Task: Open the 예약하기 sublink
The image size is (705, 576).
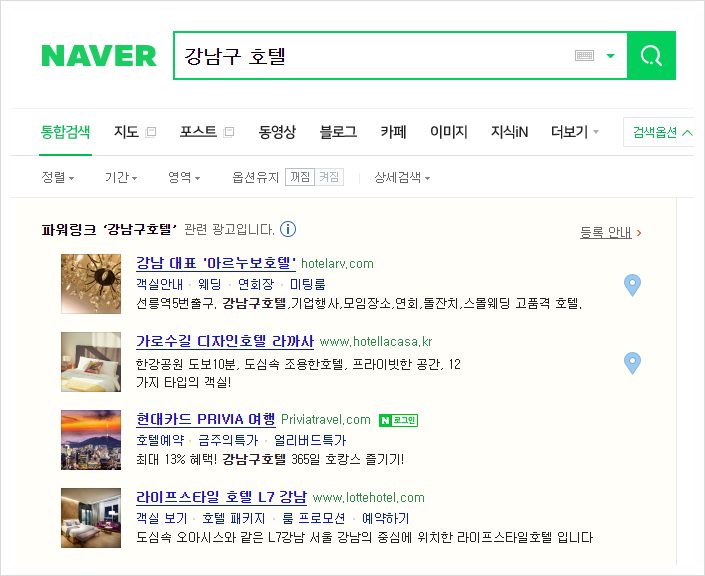Action: click(386, 518)
